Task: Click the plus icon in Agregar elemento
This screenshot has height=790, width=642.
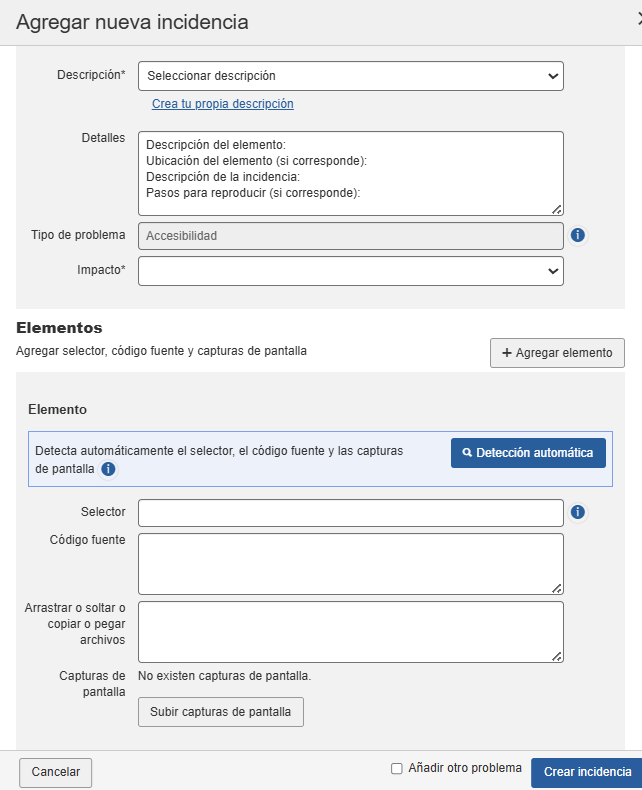Action: [507, 353]
